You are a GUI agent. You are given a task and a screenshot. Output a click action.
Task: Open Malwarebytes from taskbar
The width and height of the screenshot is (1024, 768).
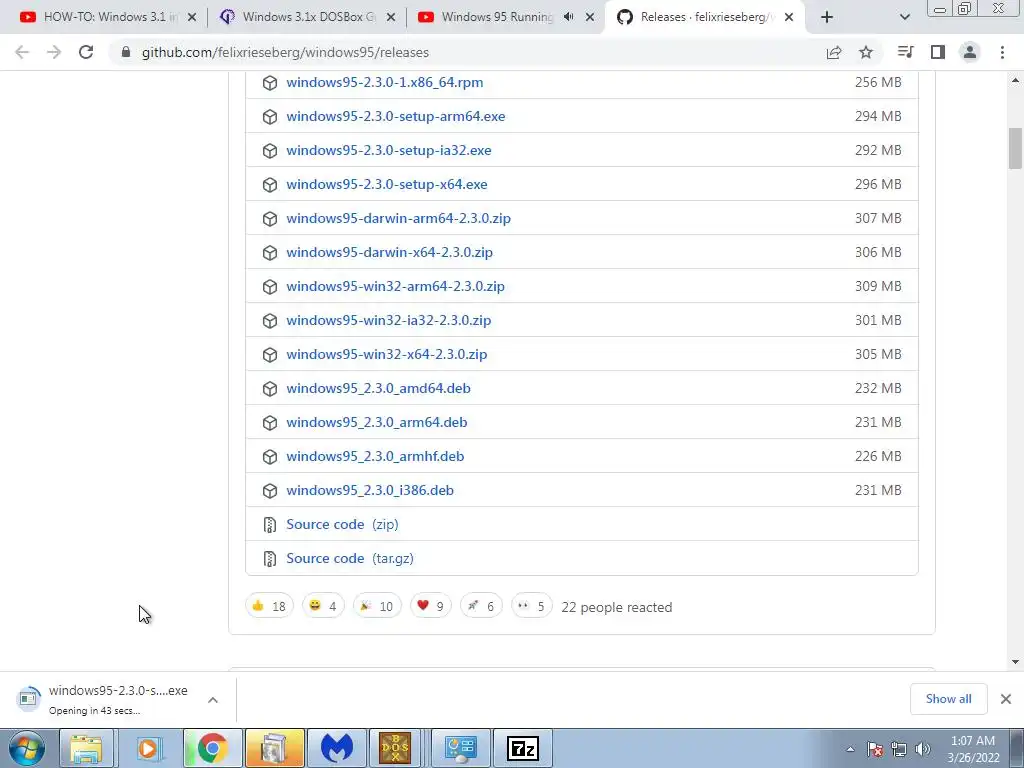[337, 748]
